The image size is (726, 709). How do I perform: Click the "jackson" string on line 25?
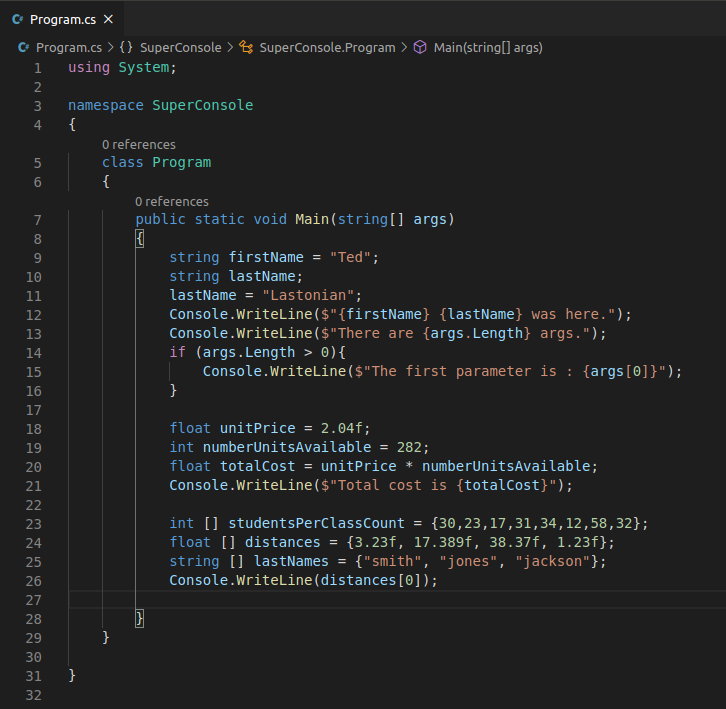tap(553, 561)
